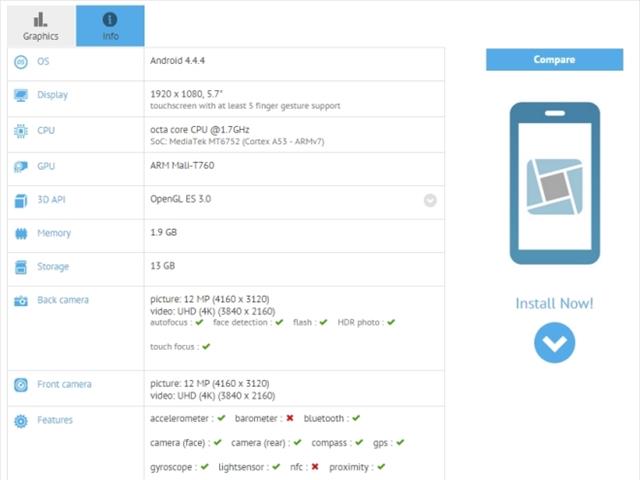The image size is (640, 480).
Task: Click the Display monitor icon
Action: 21,96
